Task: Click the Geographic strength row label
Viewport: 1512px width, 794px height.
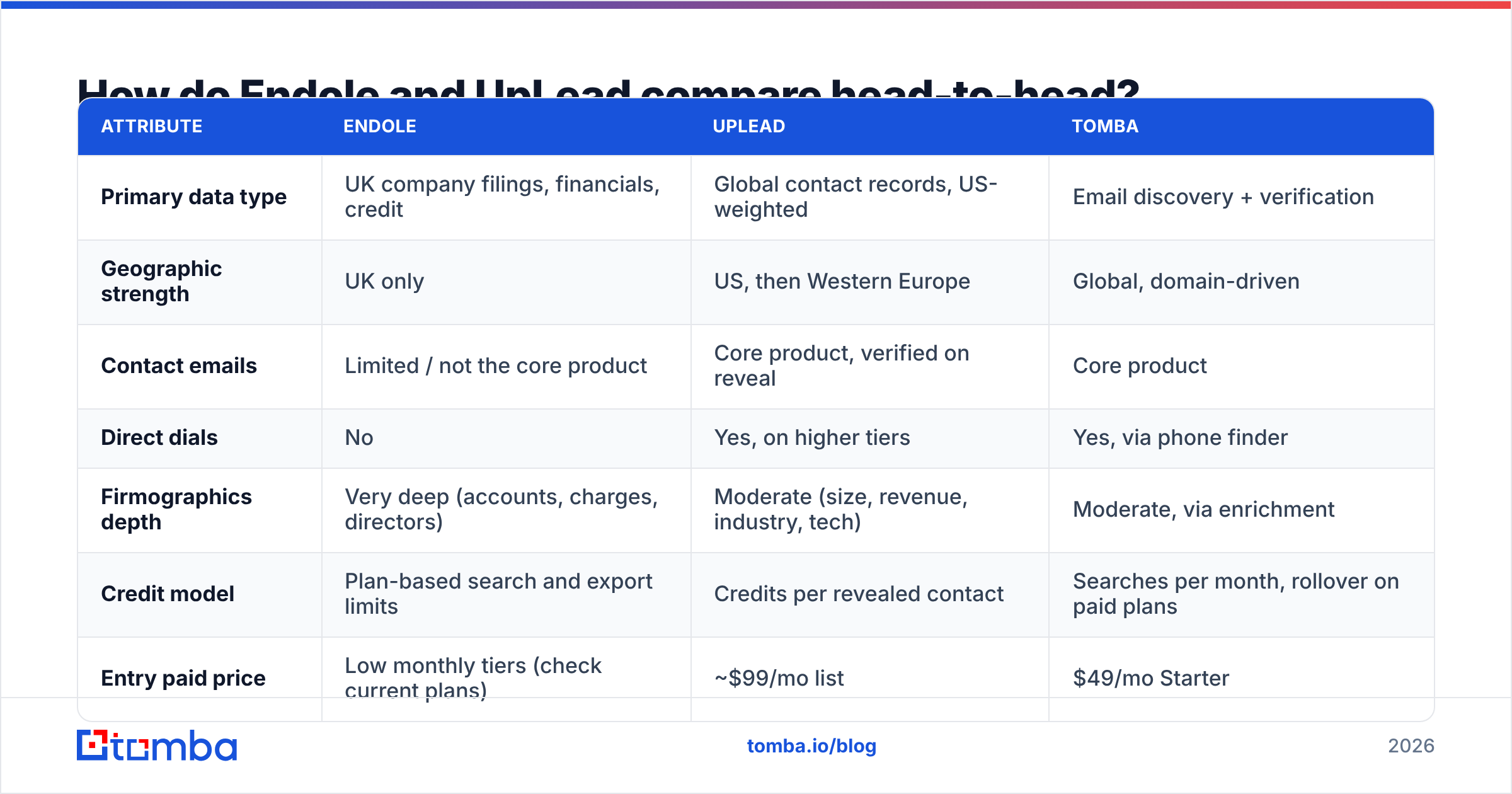Action: coord(161,281)
